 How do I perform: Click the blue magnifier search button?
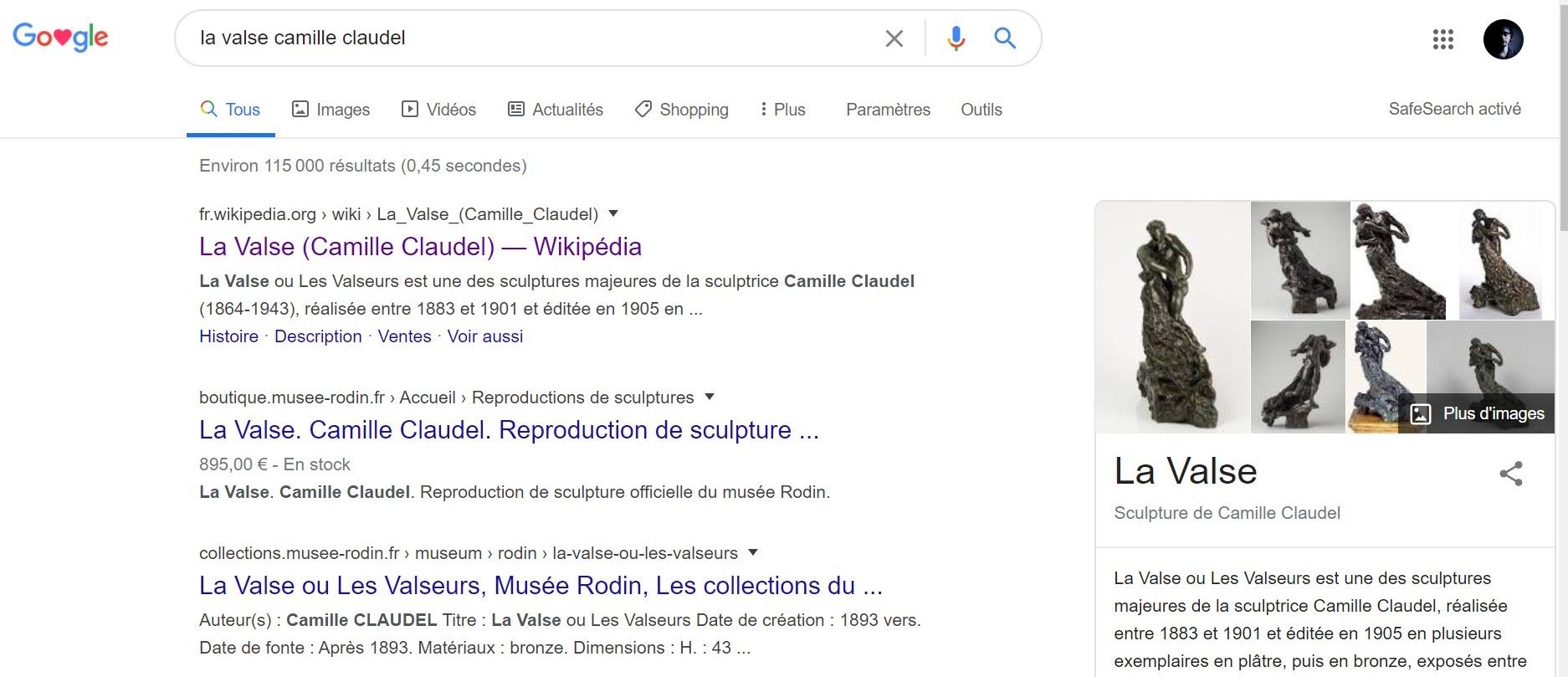point(1004,38)
